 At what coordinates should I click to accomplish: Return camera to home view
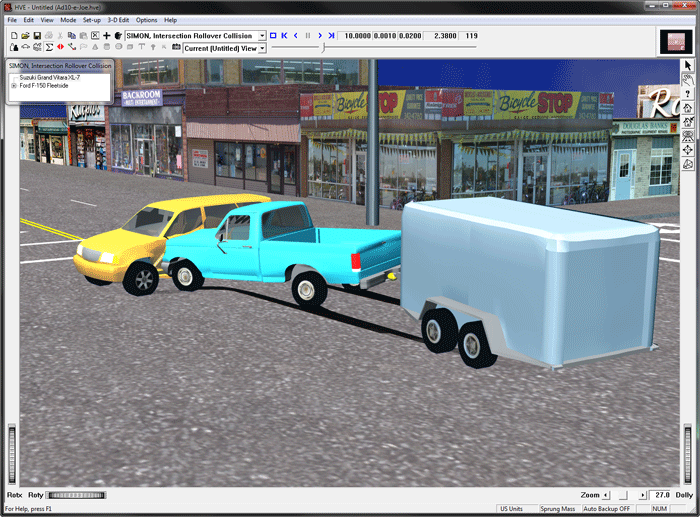pos(688,107)
